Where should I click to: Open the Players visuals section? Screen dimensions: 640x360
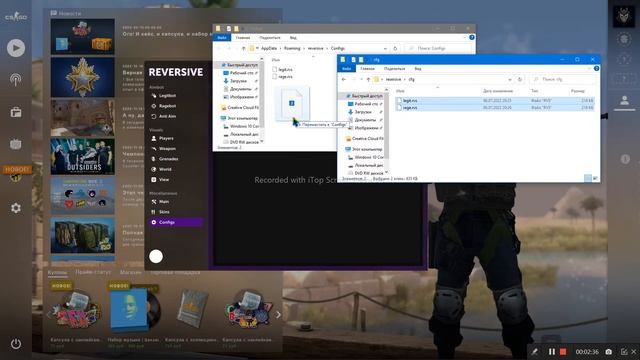coord(162,138)
